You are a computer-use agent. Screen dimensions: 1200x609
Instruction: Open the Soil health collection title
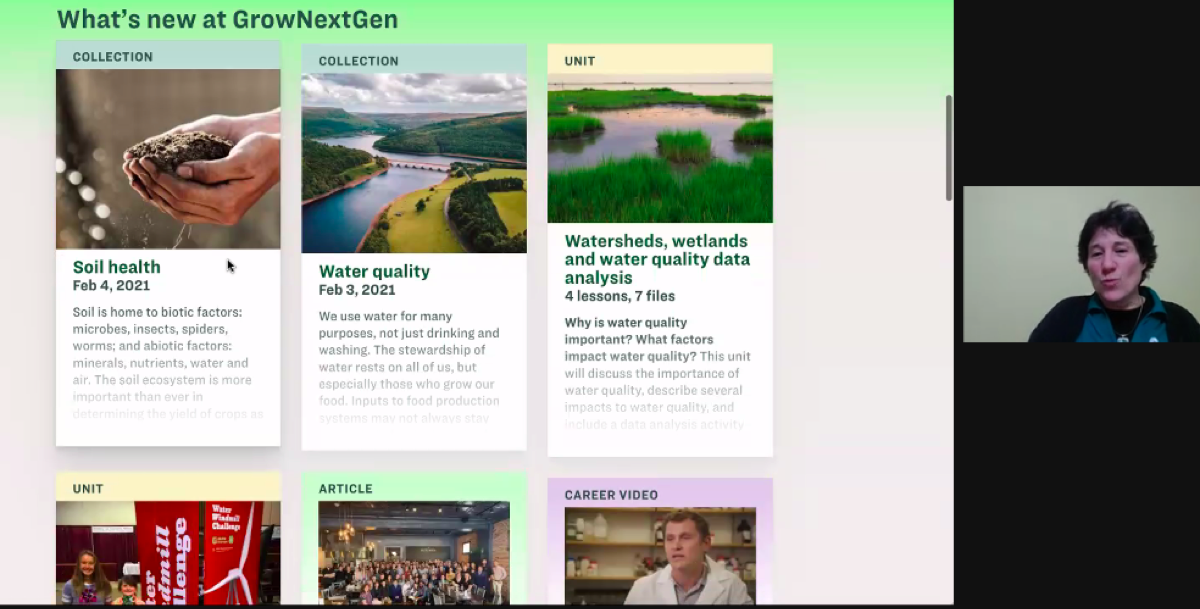(x=116, y=267)
